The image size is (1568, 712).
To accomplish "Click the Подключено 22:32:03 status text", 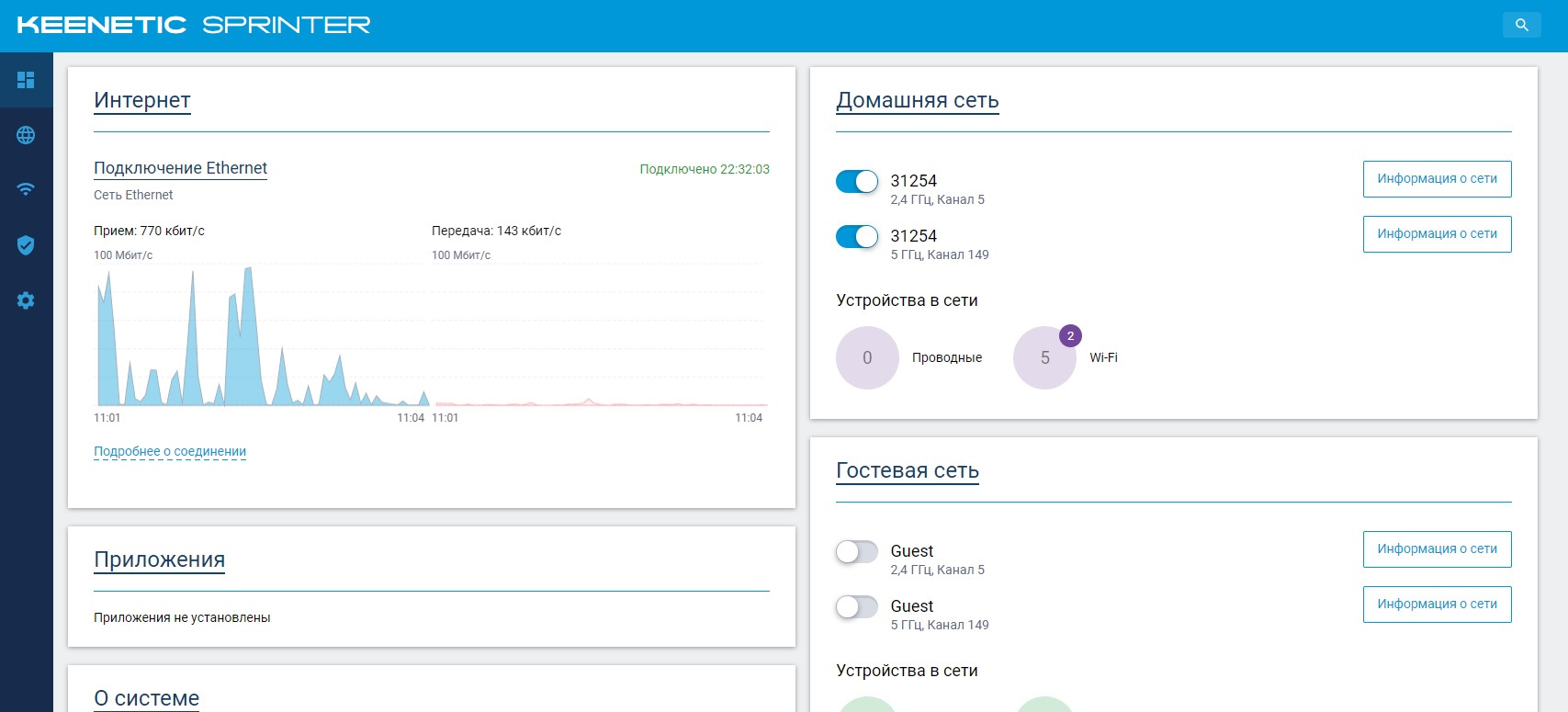I will [x=705, y=169].
